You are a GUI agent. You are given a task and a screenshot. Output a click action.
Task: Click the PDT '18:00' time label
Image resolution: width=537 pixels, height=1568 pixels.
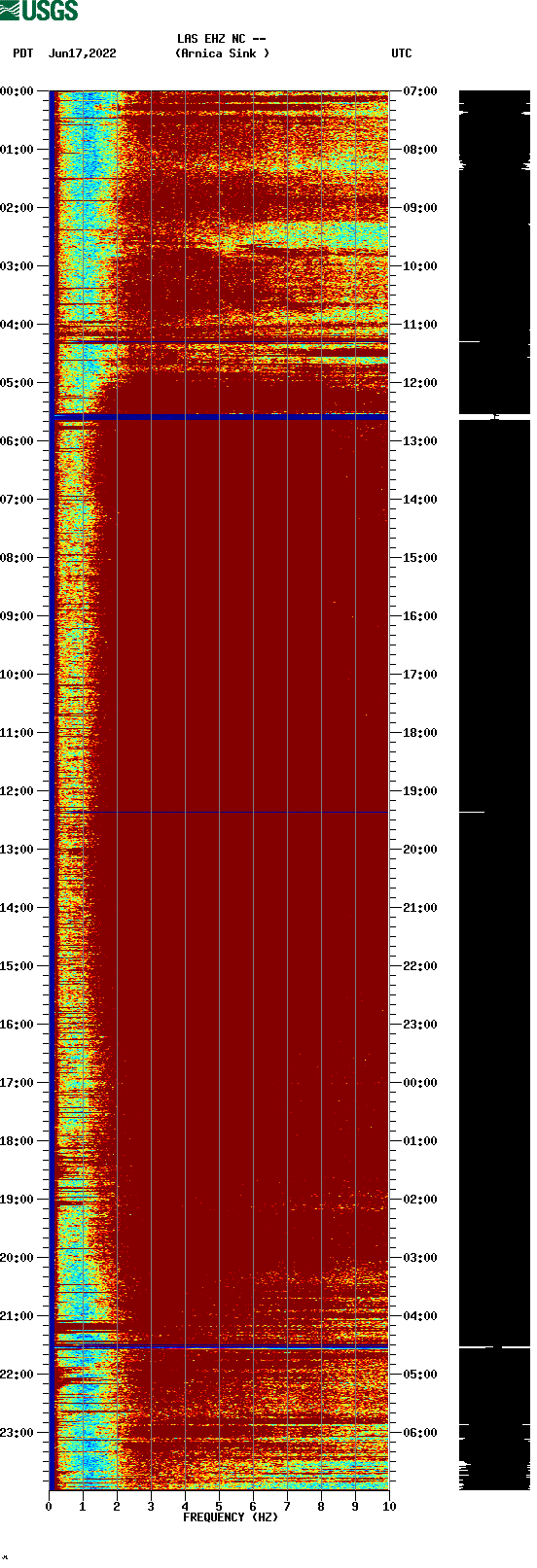pyautogui.click(x=18, y=1141)
